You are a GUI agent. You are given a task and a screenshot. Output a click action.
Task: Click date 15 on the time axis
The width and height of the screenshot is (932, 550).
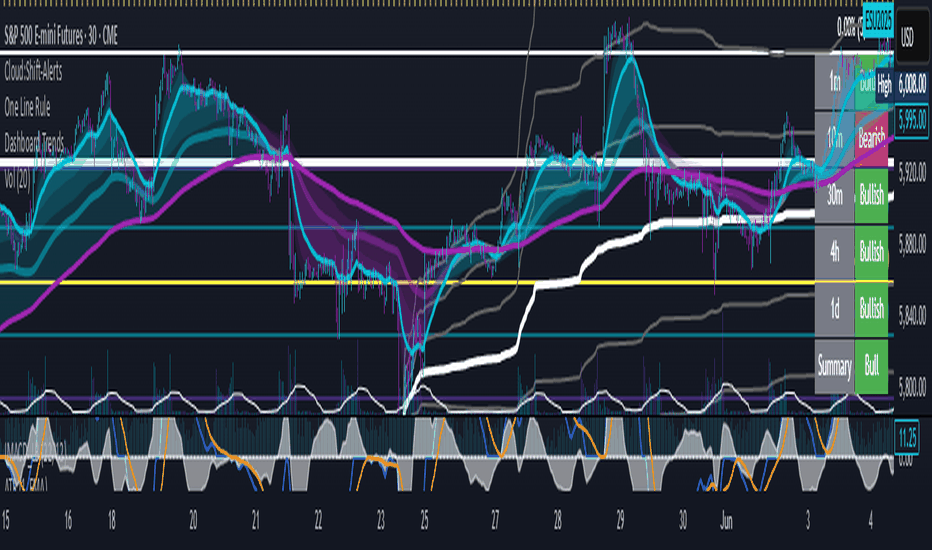pos(5,521)
